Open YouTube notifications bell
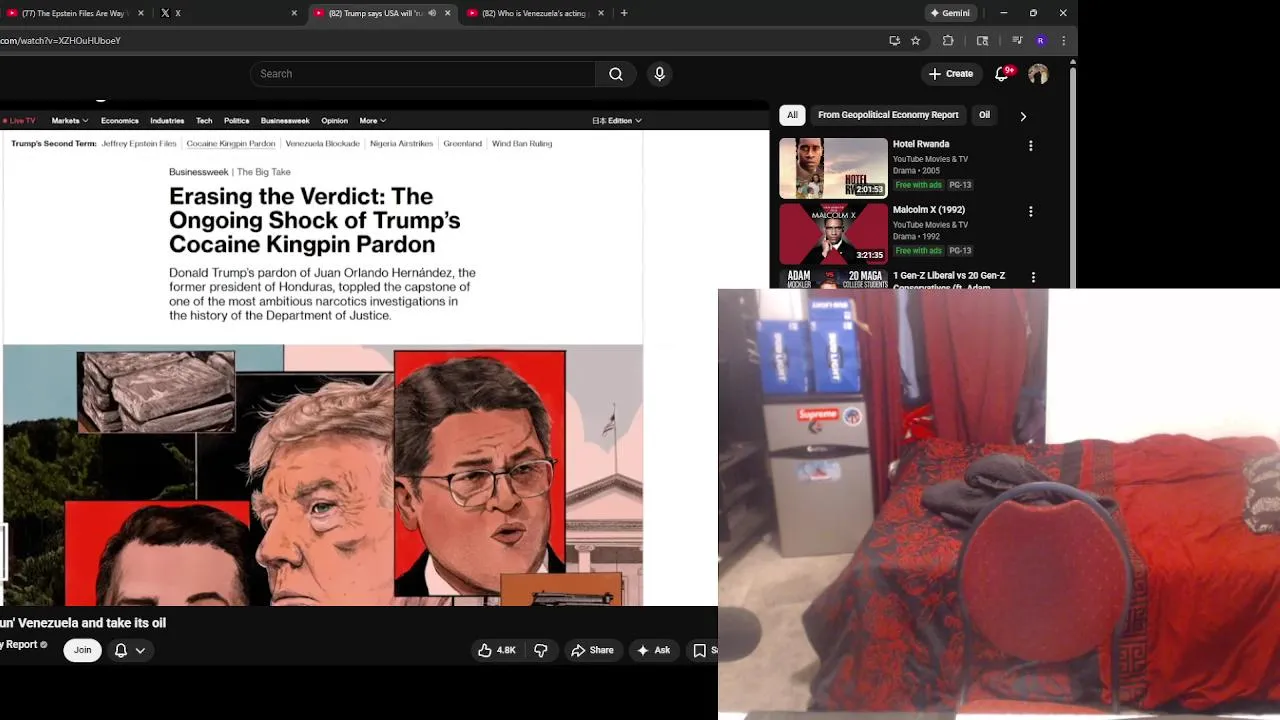Viewport: 1280px width, 720px height. [1002, 74]
